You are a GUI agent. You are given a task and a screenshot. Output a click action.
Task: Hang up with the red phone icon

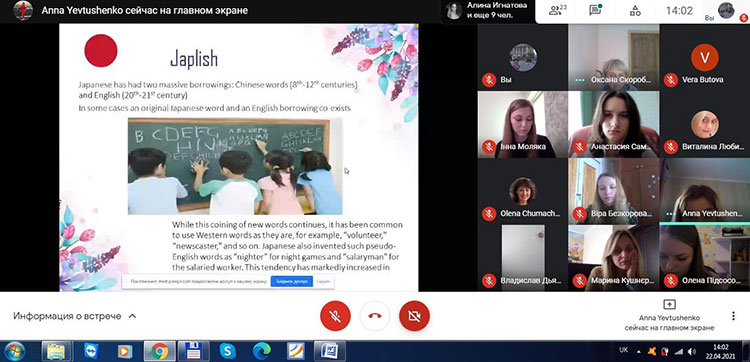tap(375, 316)
